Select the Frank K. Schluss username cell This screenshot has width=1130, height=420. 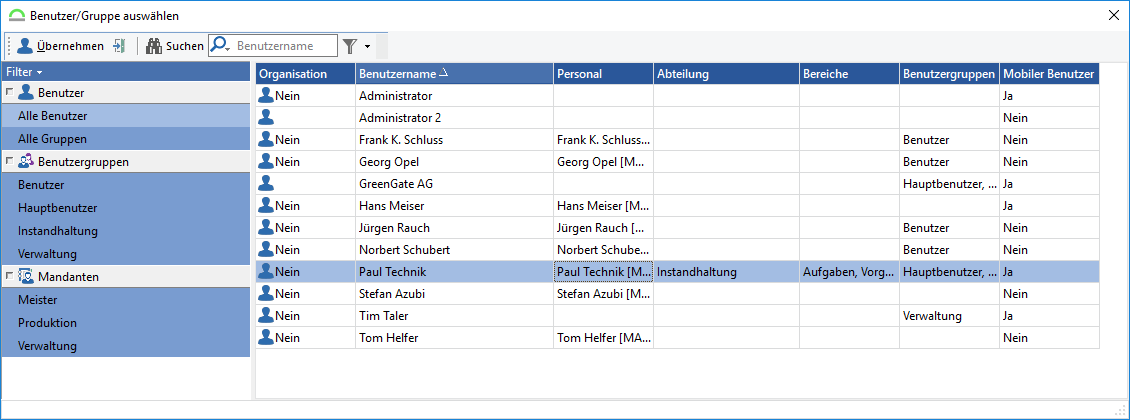click(x=455, y=140)
